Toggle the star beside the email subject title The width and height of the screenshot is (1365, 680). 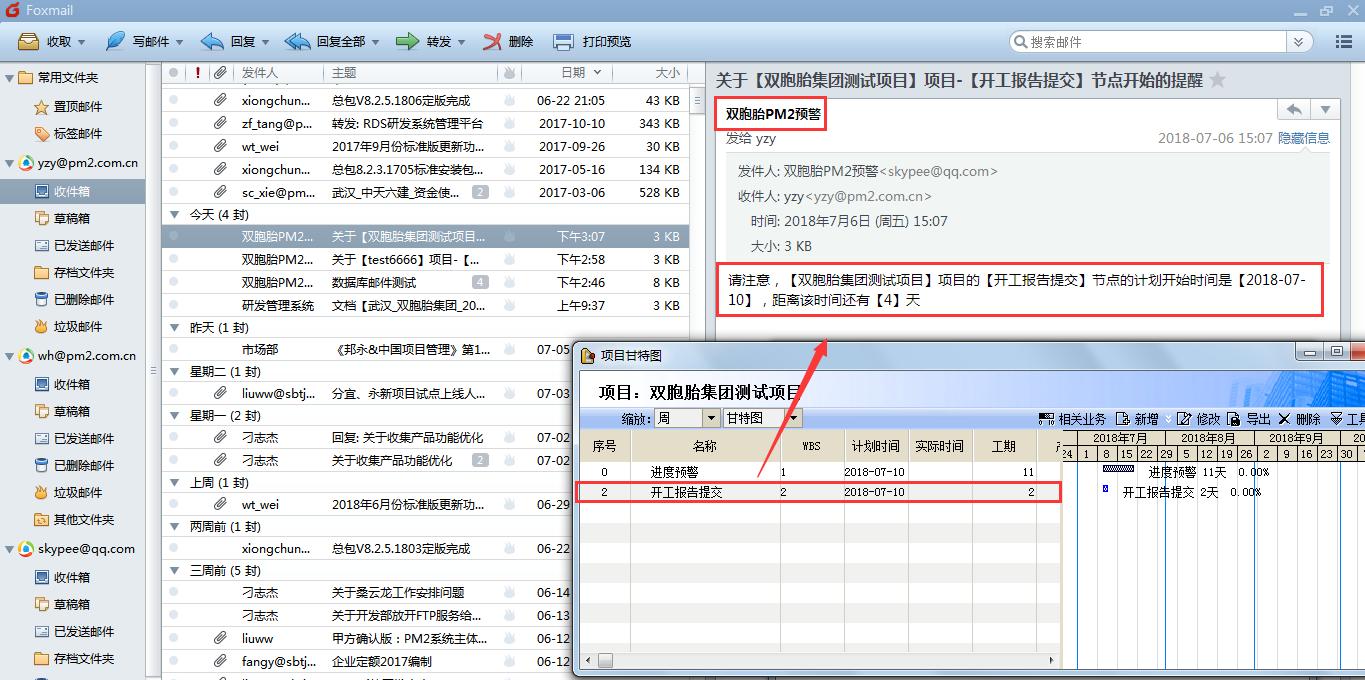coord(1217,80)
